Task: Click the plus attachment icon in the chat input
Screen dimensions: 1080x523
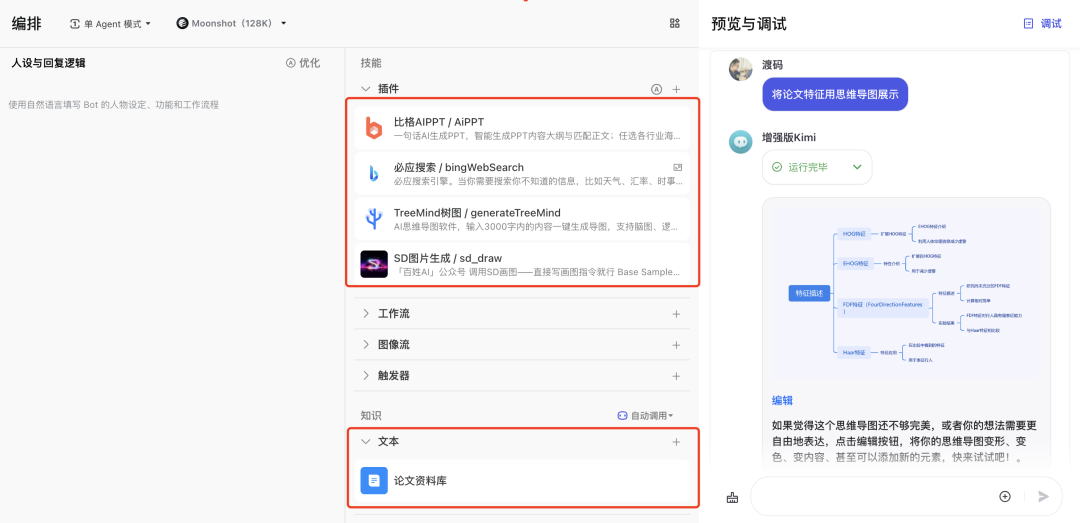Action: 1005,496
